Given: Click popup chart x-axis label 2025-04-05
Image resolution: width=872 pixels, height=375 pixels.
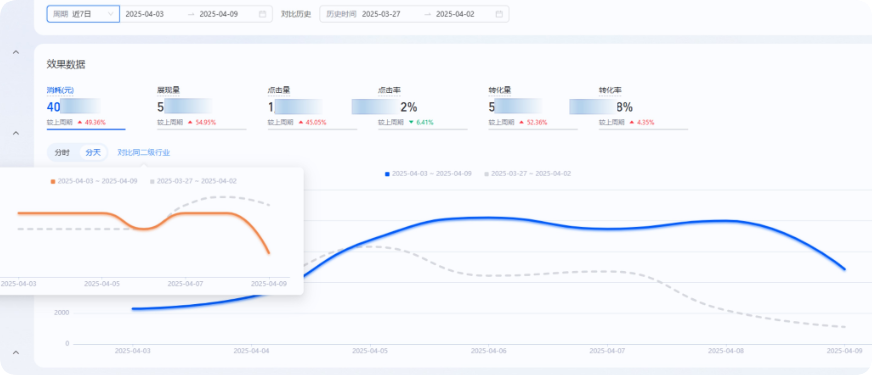Looking at the screenshot, I should click(x=102, y=283).
